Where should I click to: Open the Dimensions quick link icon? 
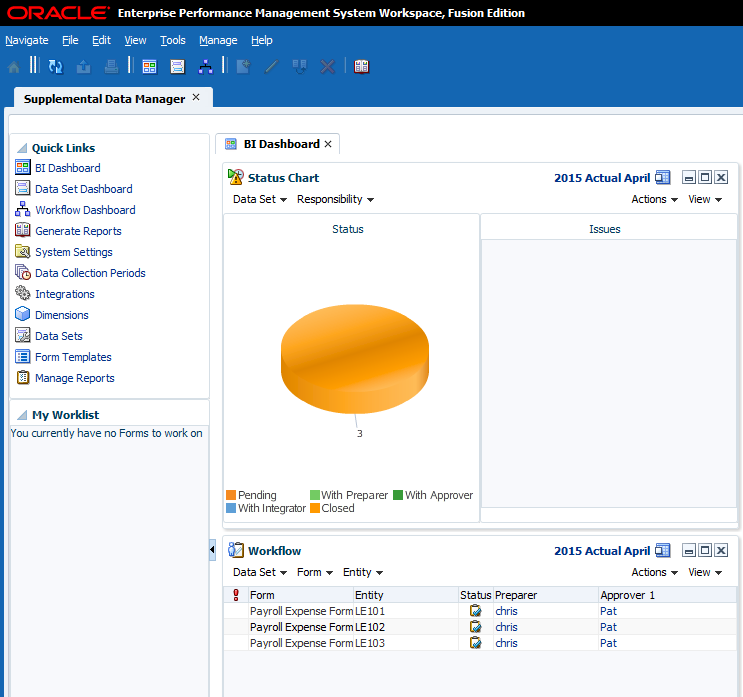coord(23,315)
